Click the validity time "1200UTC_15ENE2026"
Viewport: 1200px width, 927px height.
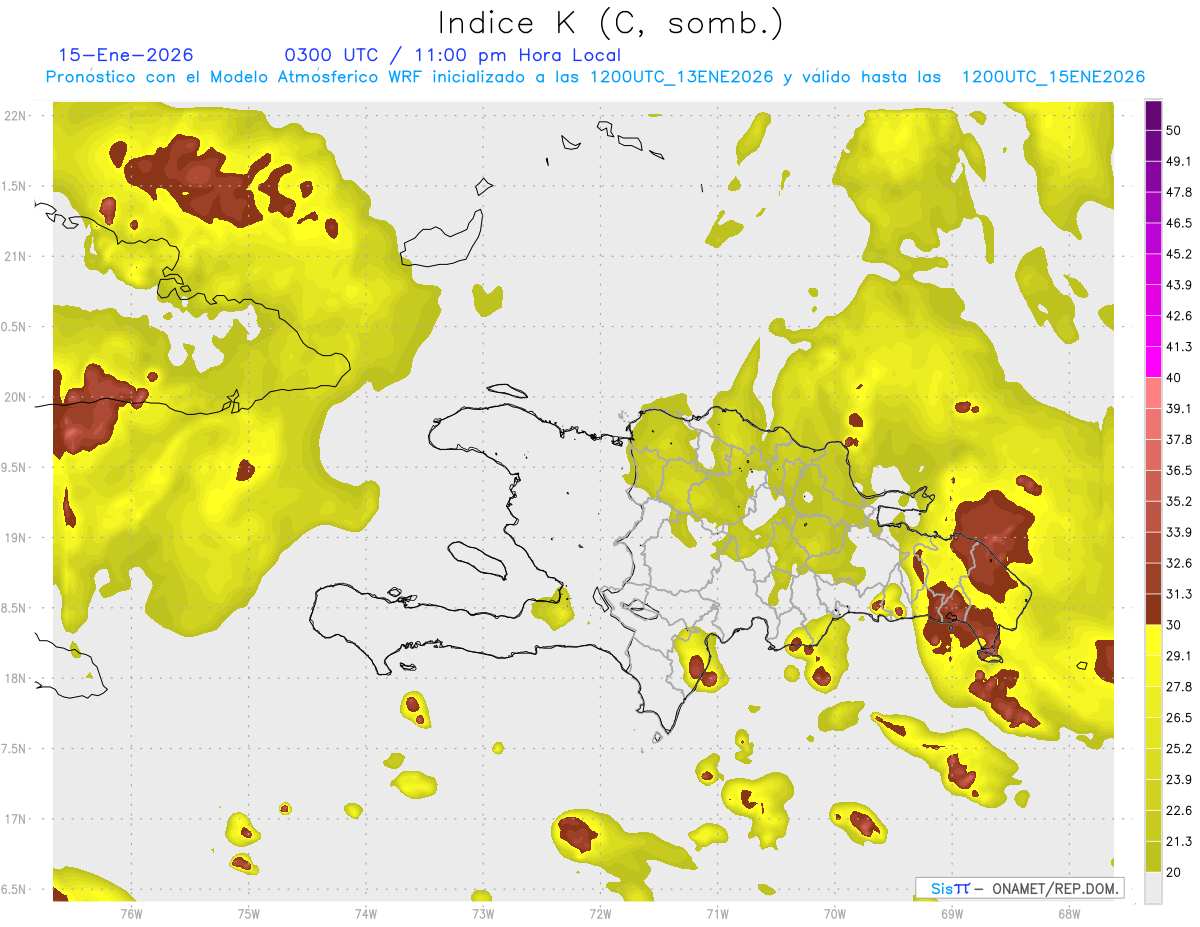1053,77
